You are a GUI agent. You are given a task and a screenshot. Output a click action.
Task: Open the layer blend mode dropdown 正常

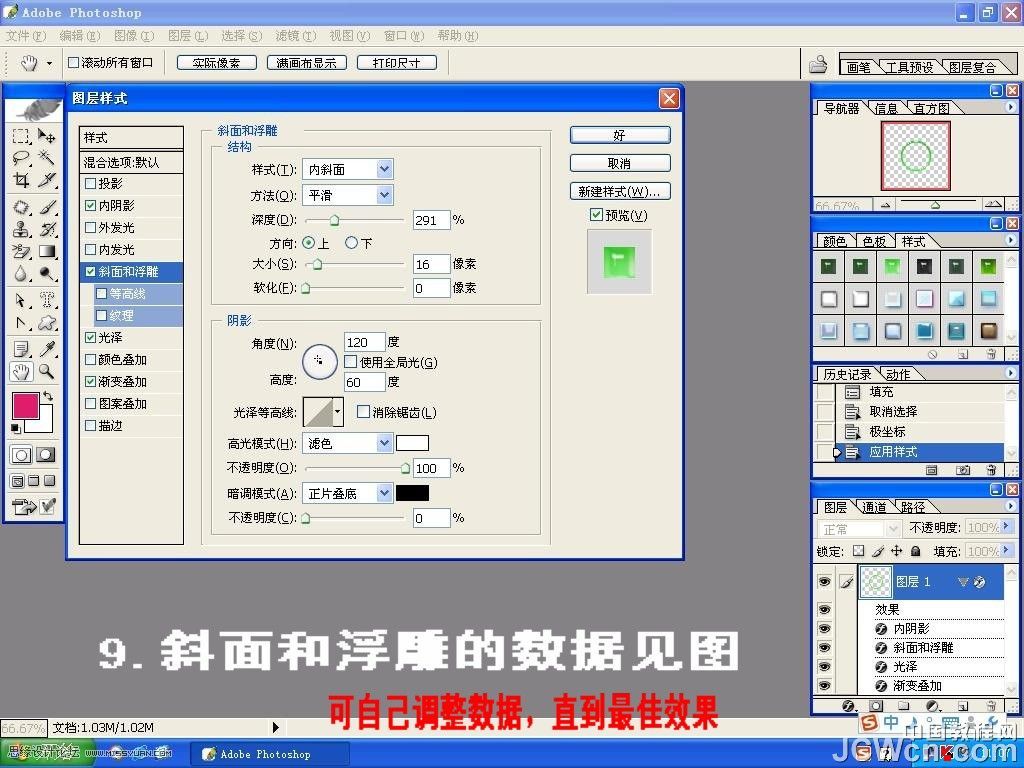tap(859, 528)
